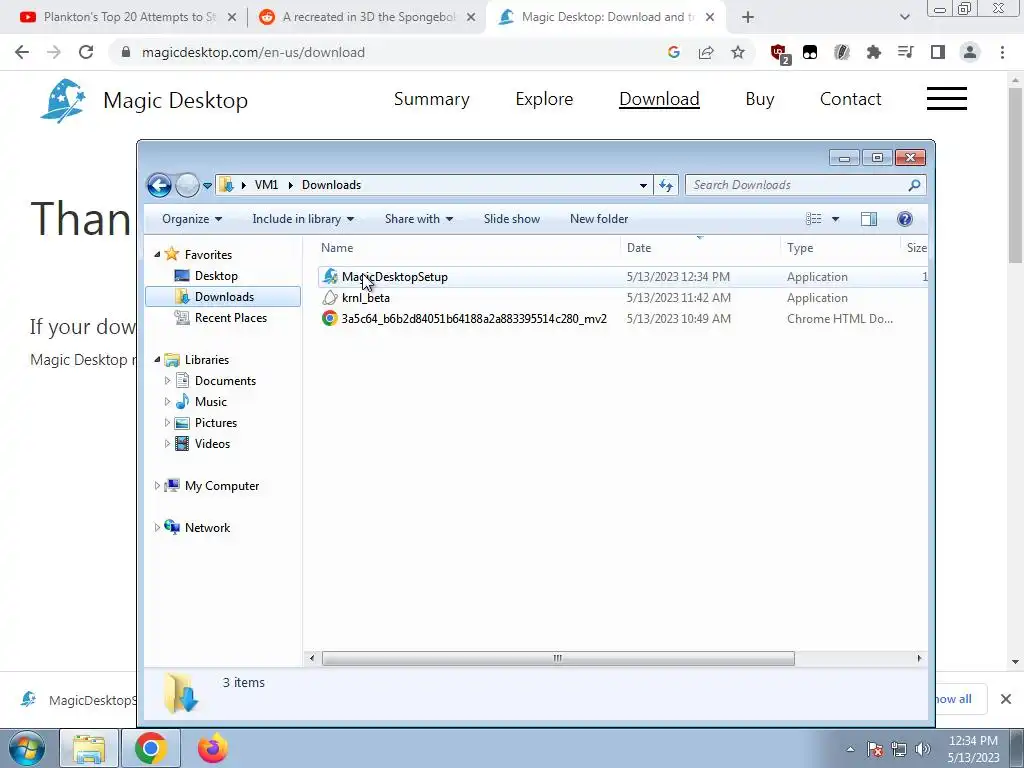
Task: Click VM1 in the Explorer breadcrumb
Action: (x=266, y=185)
